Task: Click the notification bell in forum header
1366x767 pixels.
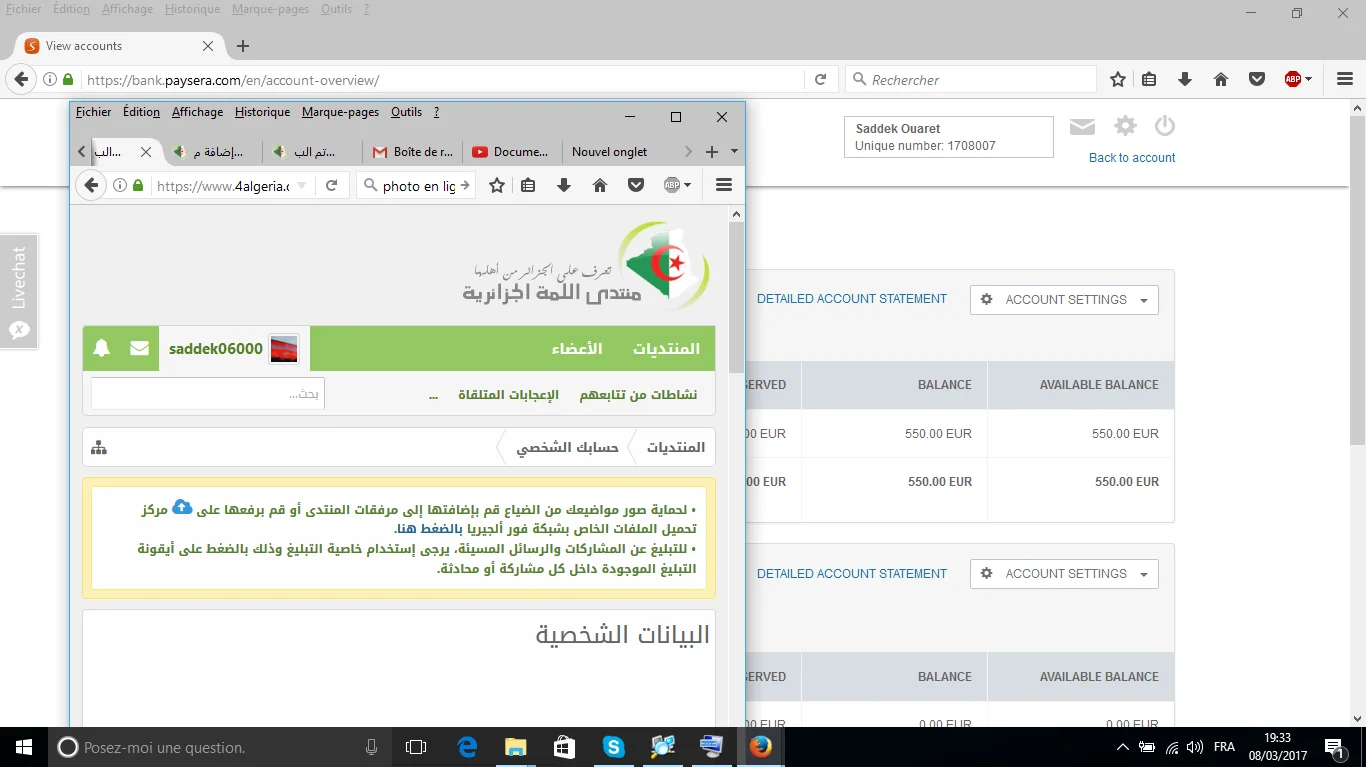Action: tap(101, 348)
